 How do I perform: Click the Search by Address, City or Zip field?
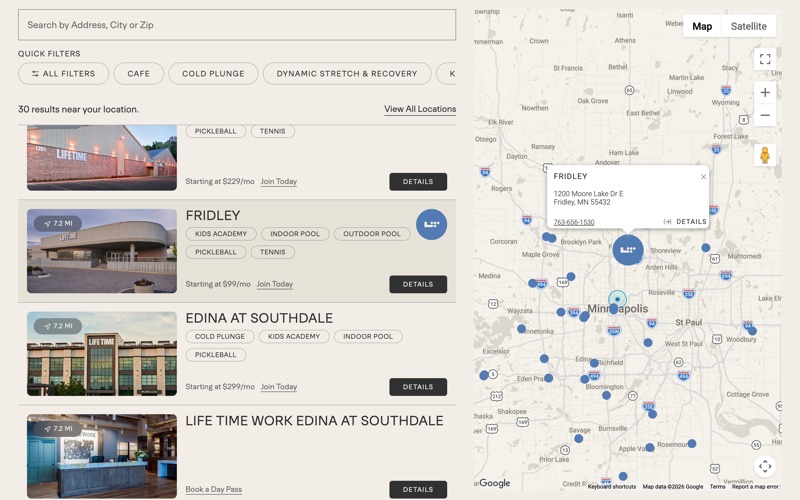237,24
